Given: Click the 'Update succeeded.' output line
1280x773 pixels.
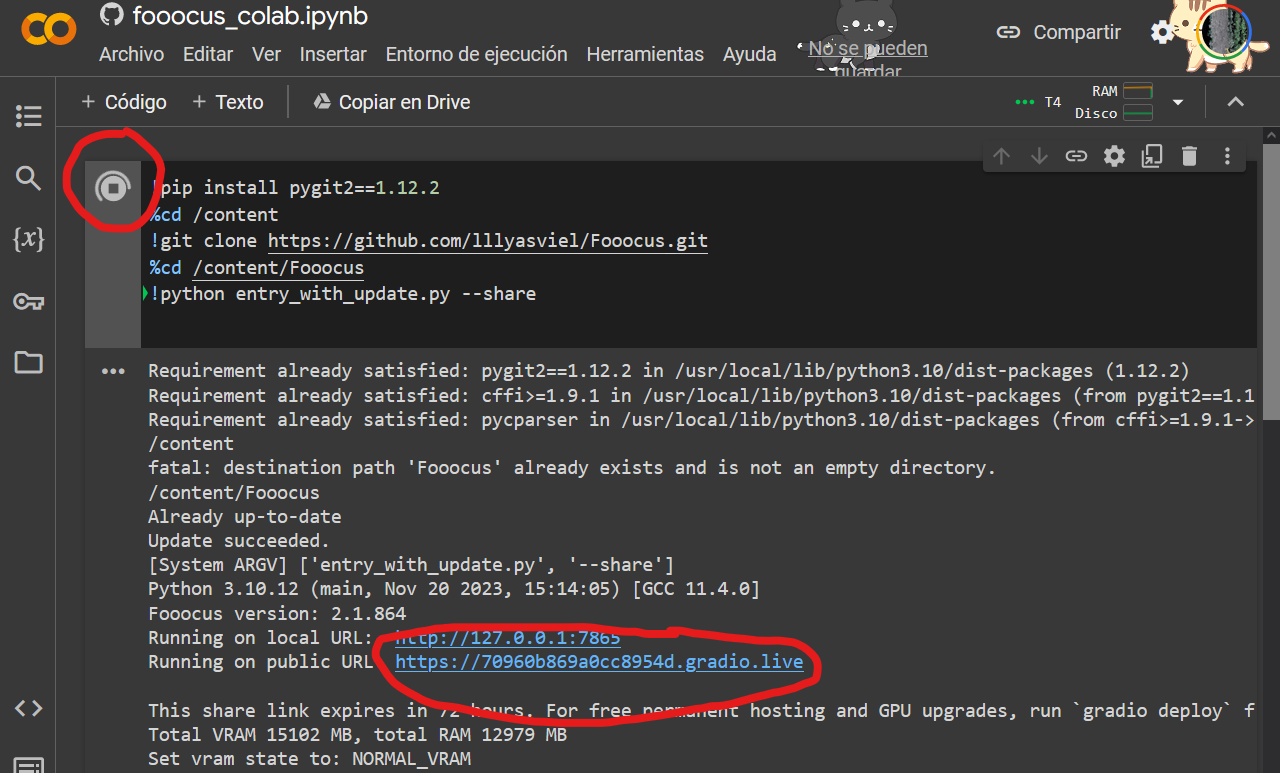Looking at the screenshot, I should (x=240, y=541).
